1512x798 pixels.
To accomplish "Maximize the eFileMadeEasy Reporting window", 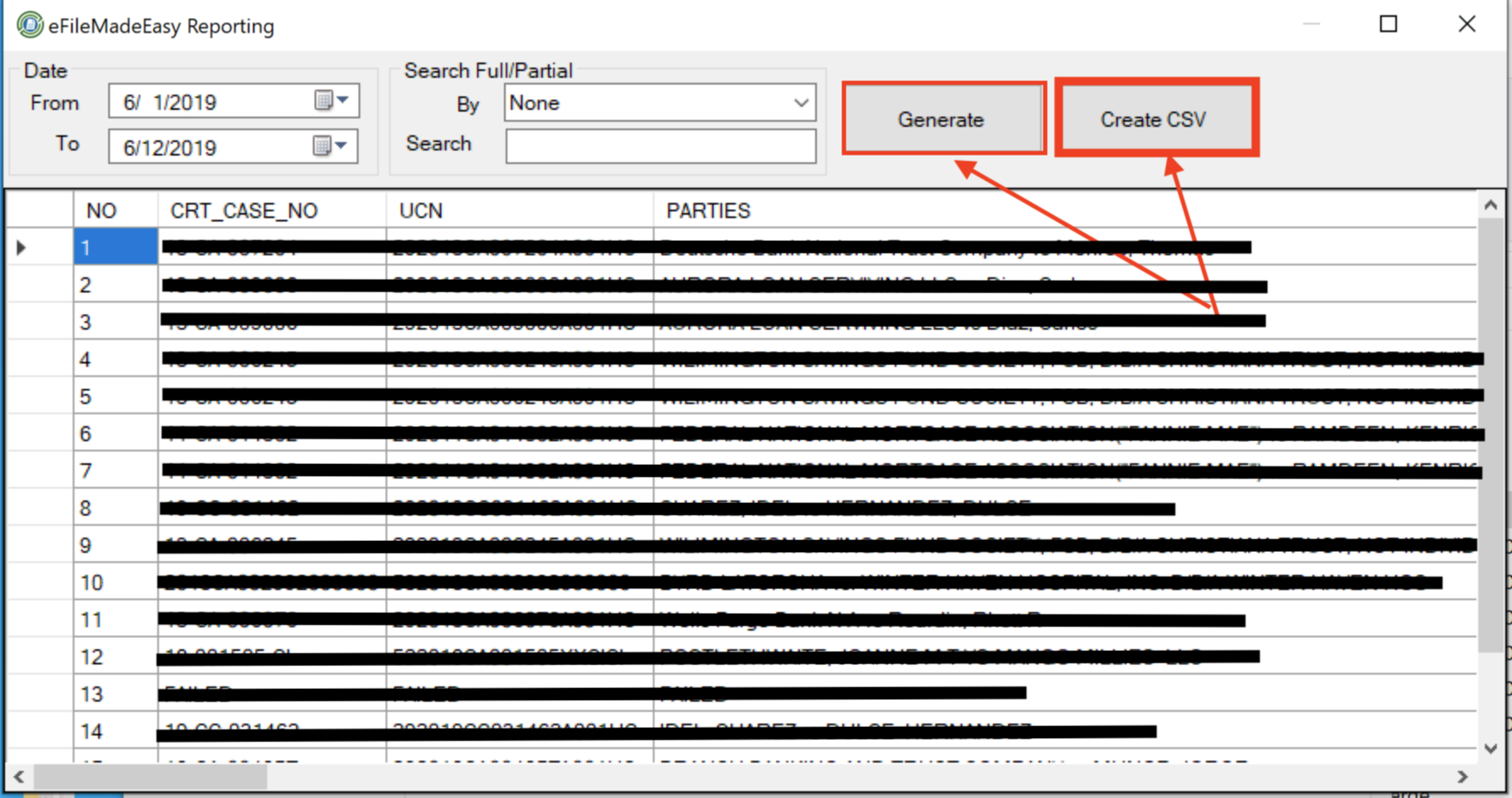I will coord(1389,24).
